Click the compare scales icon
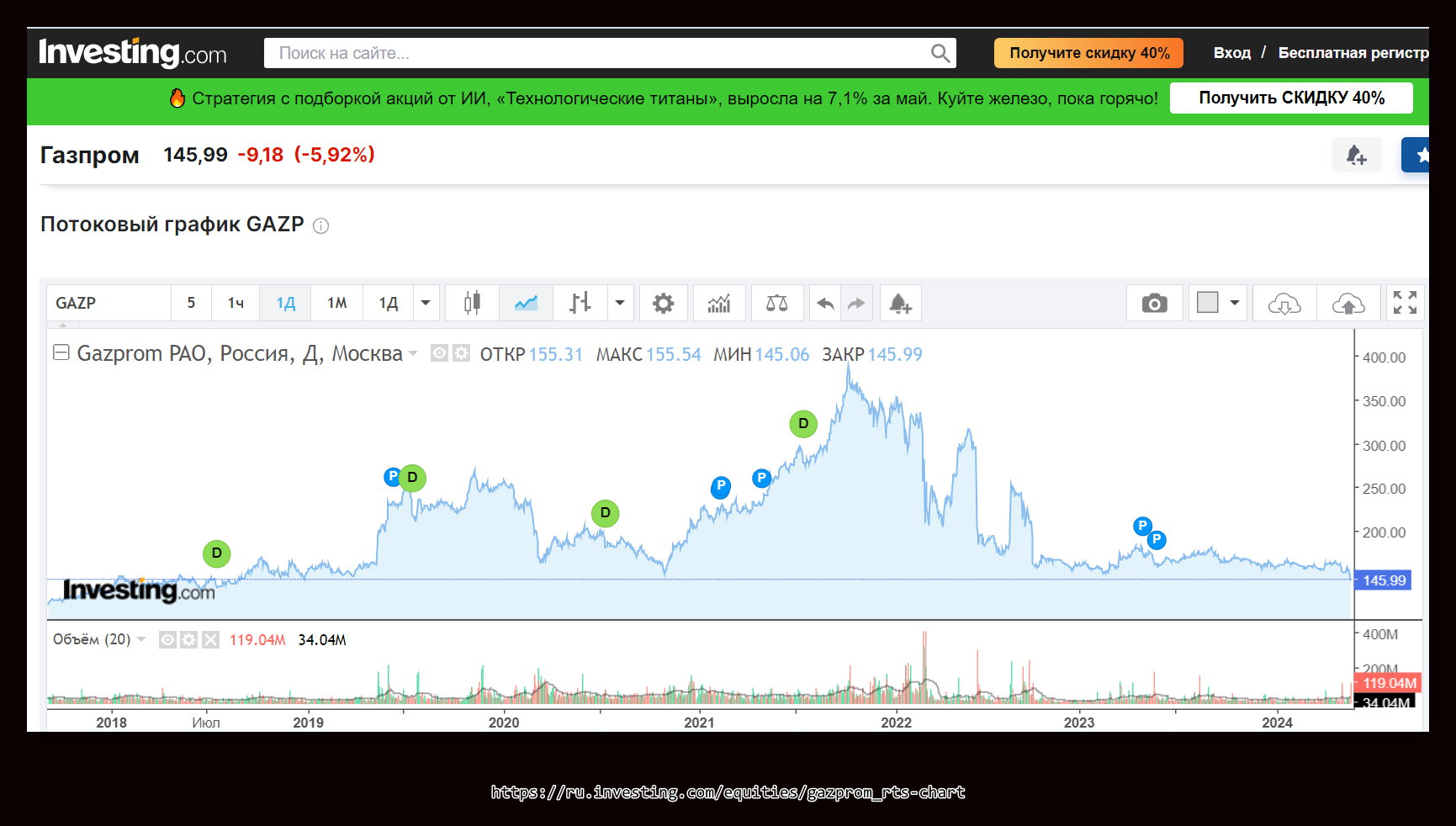Screen dimensions: 1456x826 coord(776,303)
